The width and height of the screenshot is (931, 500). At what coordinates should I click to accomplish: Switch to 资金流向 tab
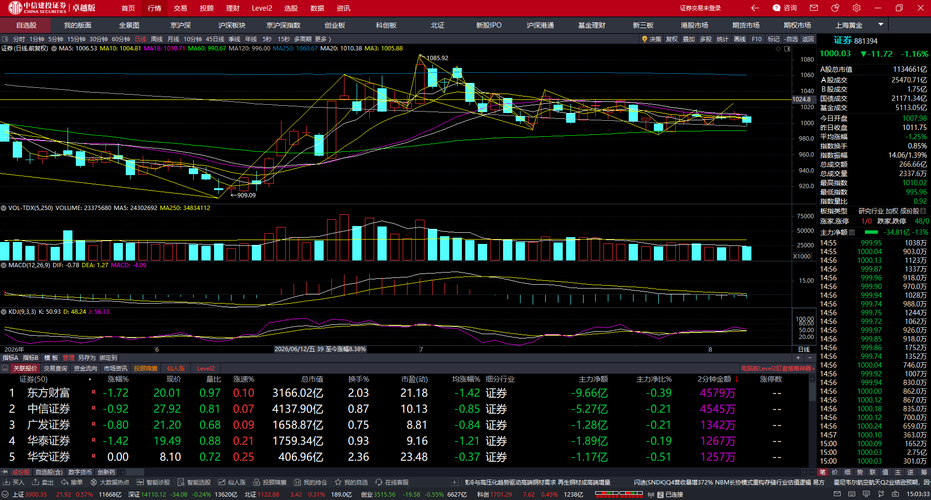(86, 368)
